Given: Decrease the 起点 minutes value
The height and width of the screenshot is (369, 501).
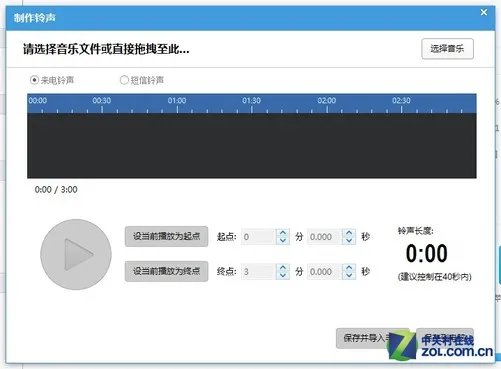Looking at the screenshot, I should [x=283, y=240].
